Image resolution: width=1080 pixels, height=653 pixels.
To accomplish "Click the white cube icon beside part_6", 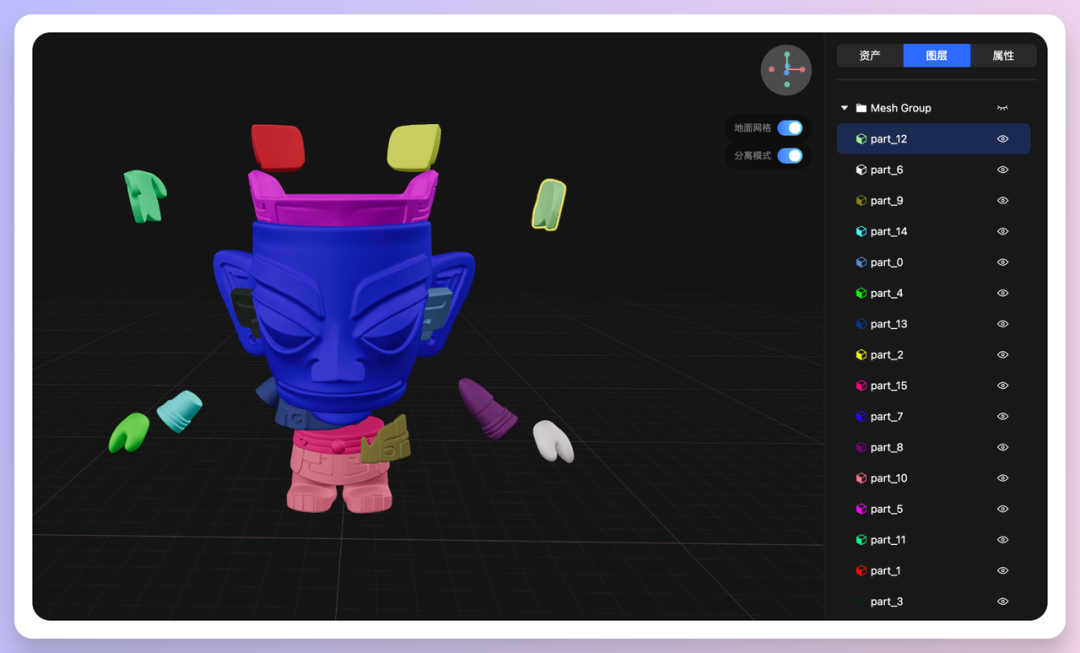I will (x=861, y=170).
